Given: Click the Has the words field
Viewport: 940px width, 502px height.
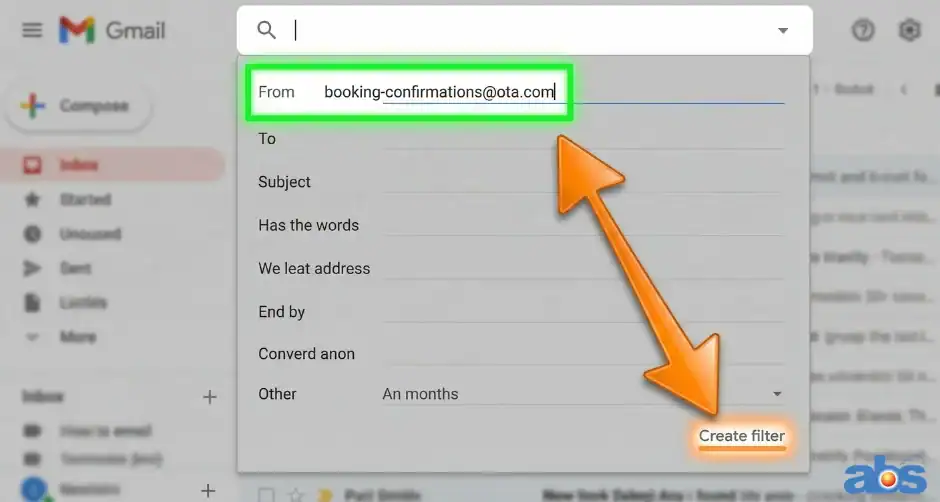Looking at the screenshot, I should tap(582, 225).
